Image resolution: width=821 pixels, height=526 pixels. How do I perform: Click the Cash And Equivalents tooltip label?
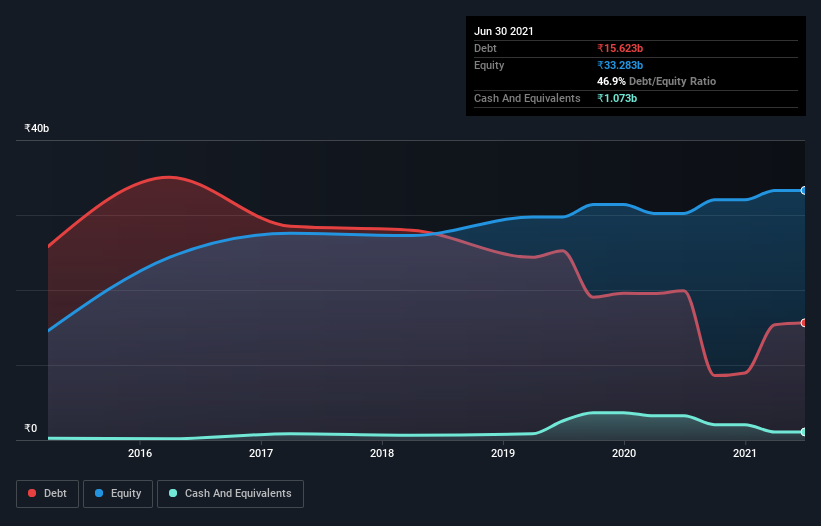[527, 98]
